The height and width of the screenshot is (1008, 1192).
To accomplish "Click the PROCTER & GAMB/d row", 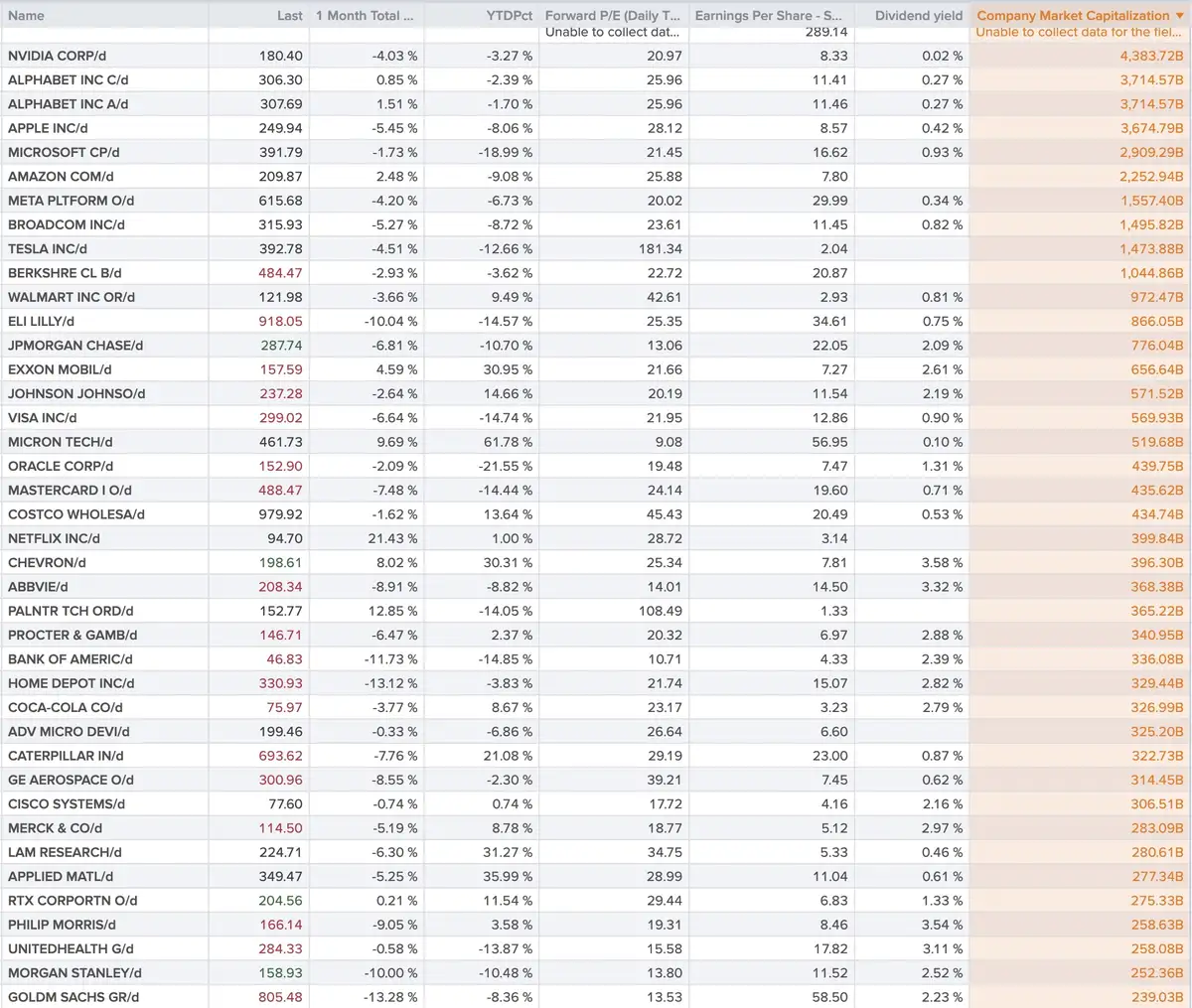I will click(596, 635).
